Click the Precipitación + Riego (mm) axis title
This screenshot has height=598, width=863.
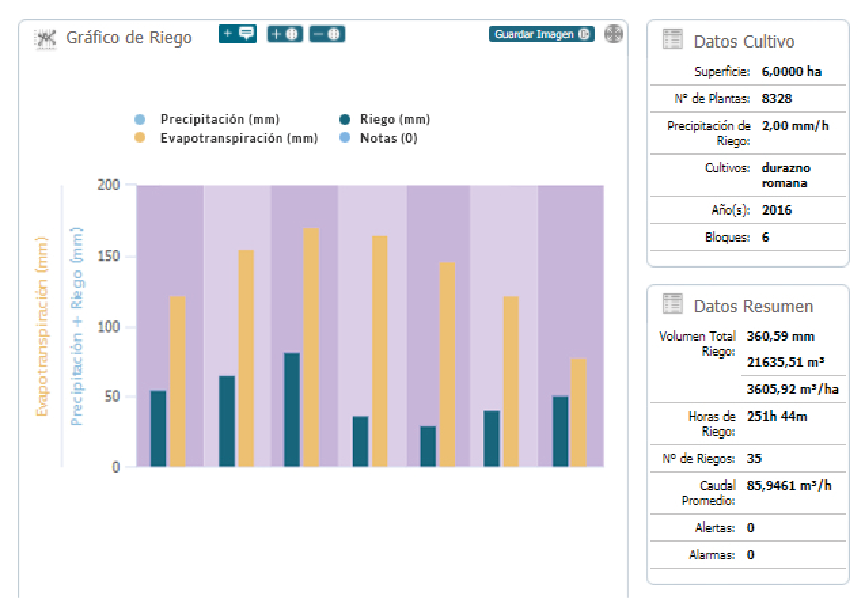point(77,327)
